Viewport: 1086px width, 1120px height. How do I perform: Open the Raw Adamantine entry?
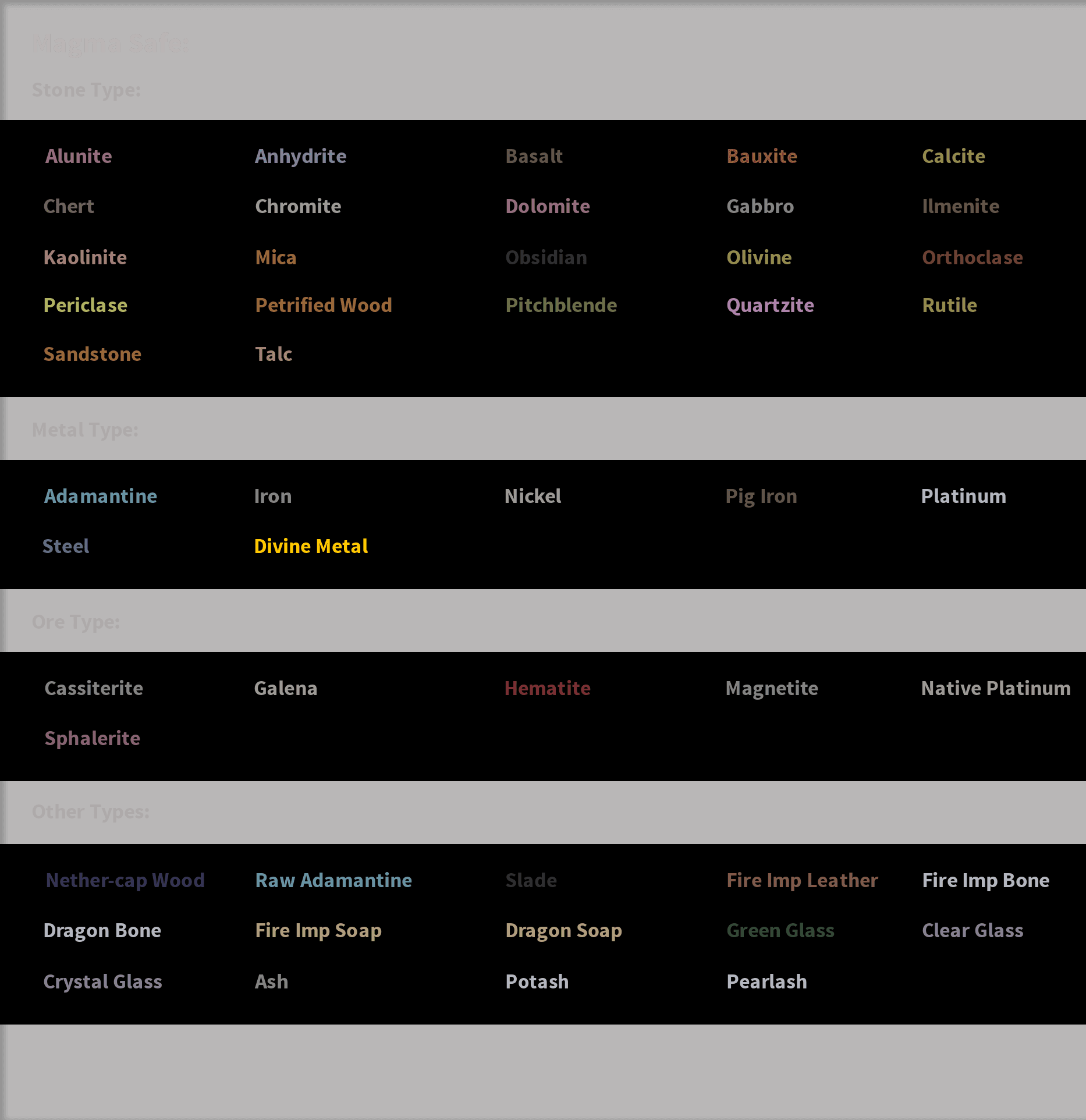pyautogui.click(x=333, y=880)
